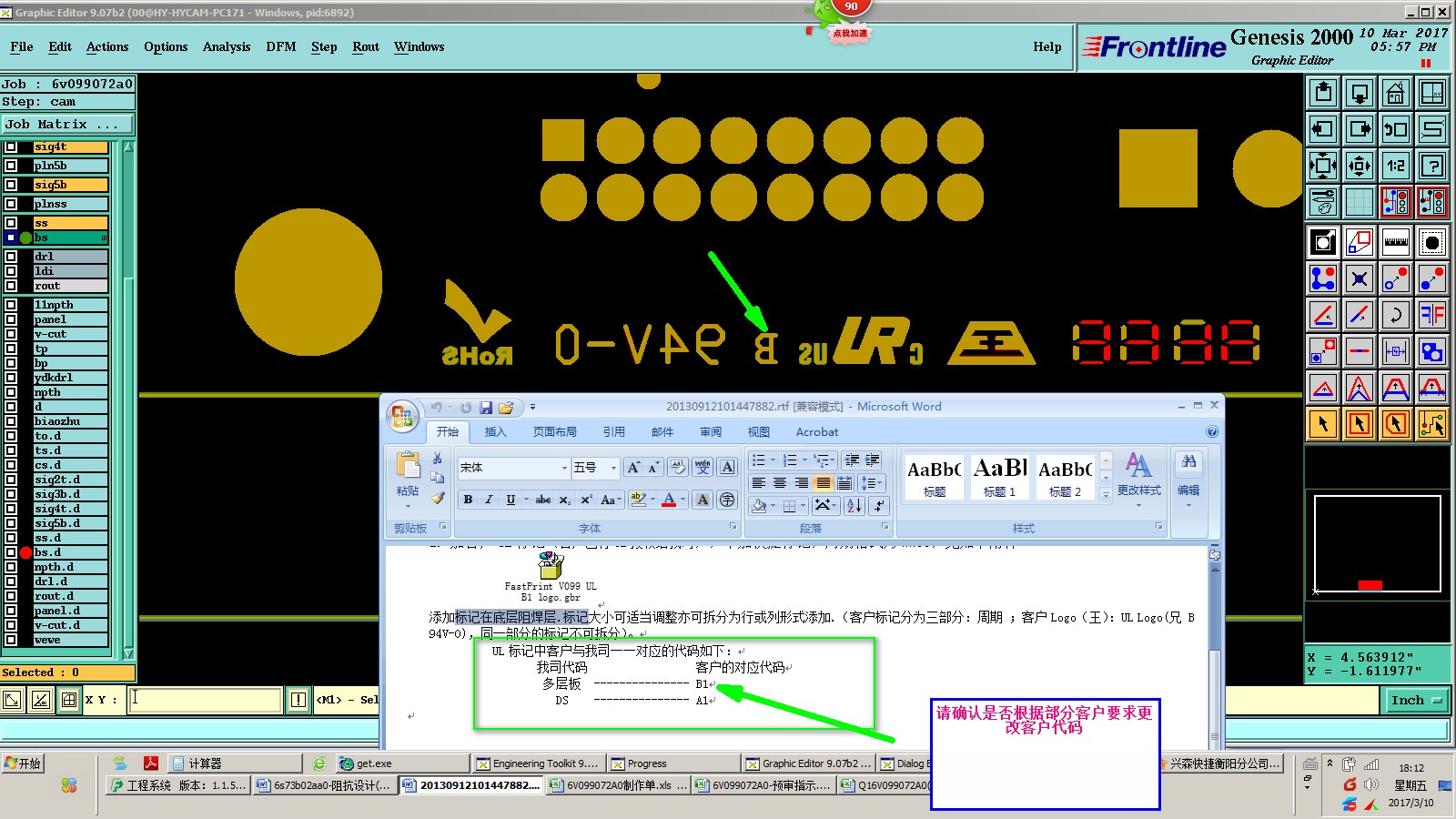Viewport: 1456px width, 819px height.
Task: Click the black octagon pad tool icon
Action: point(1431,242)
